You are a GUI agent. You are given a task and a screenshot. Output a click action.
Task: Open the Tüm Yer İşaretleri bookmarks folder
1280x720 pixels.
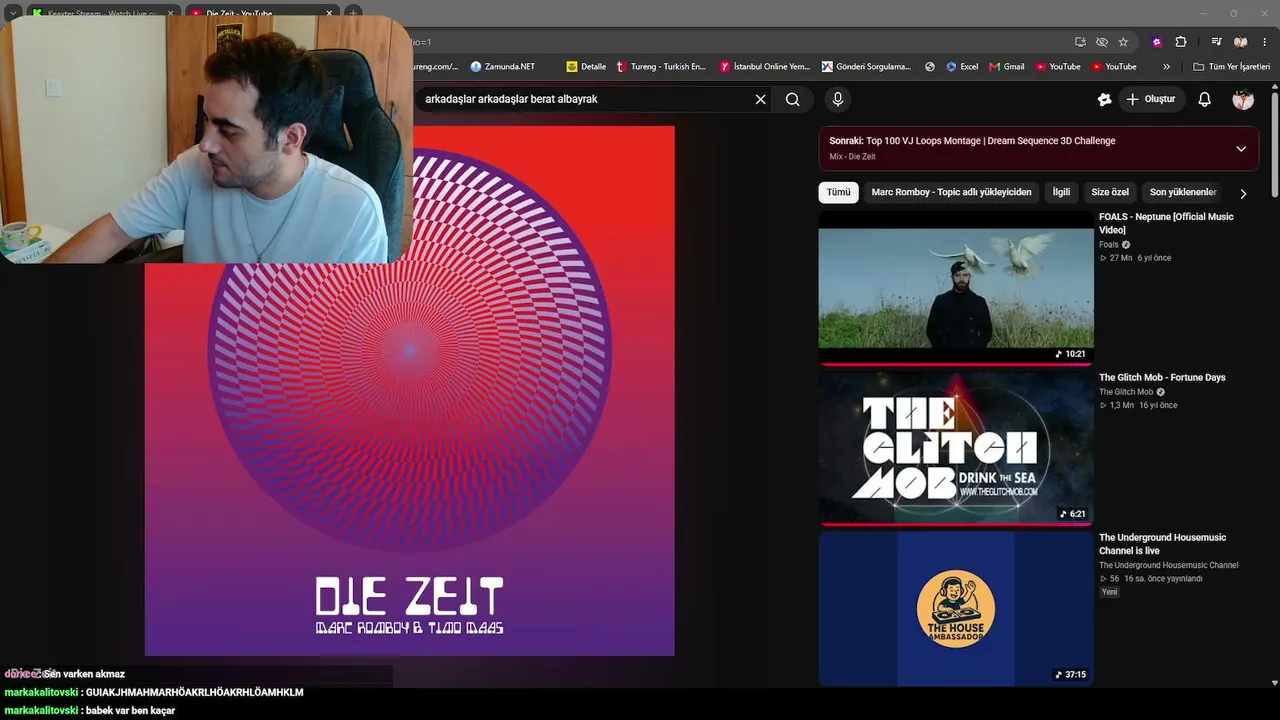click(x=1233, y=67)
